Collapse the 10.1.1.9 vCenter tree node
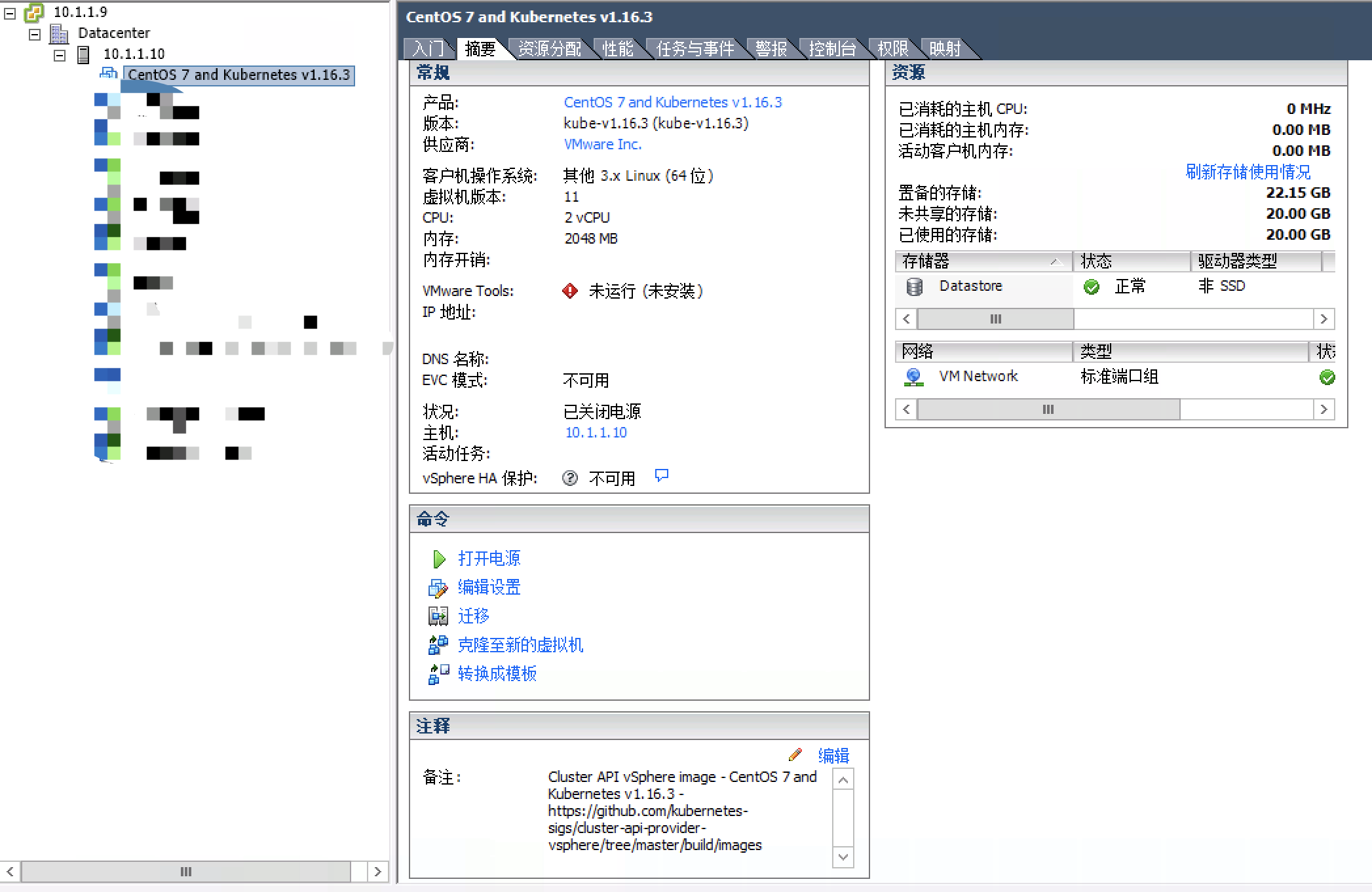1372x892 pixels. tap(10, 12)
